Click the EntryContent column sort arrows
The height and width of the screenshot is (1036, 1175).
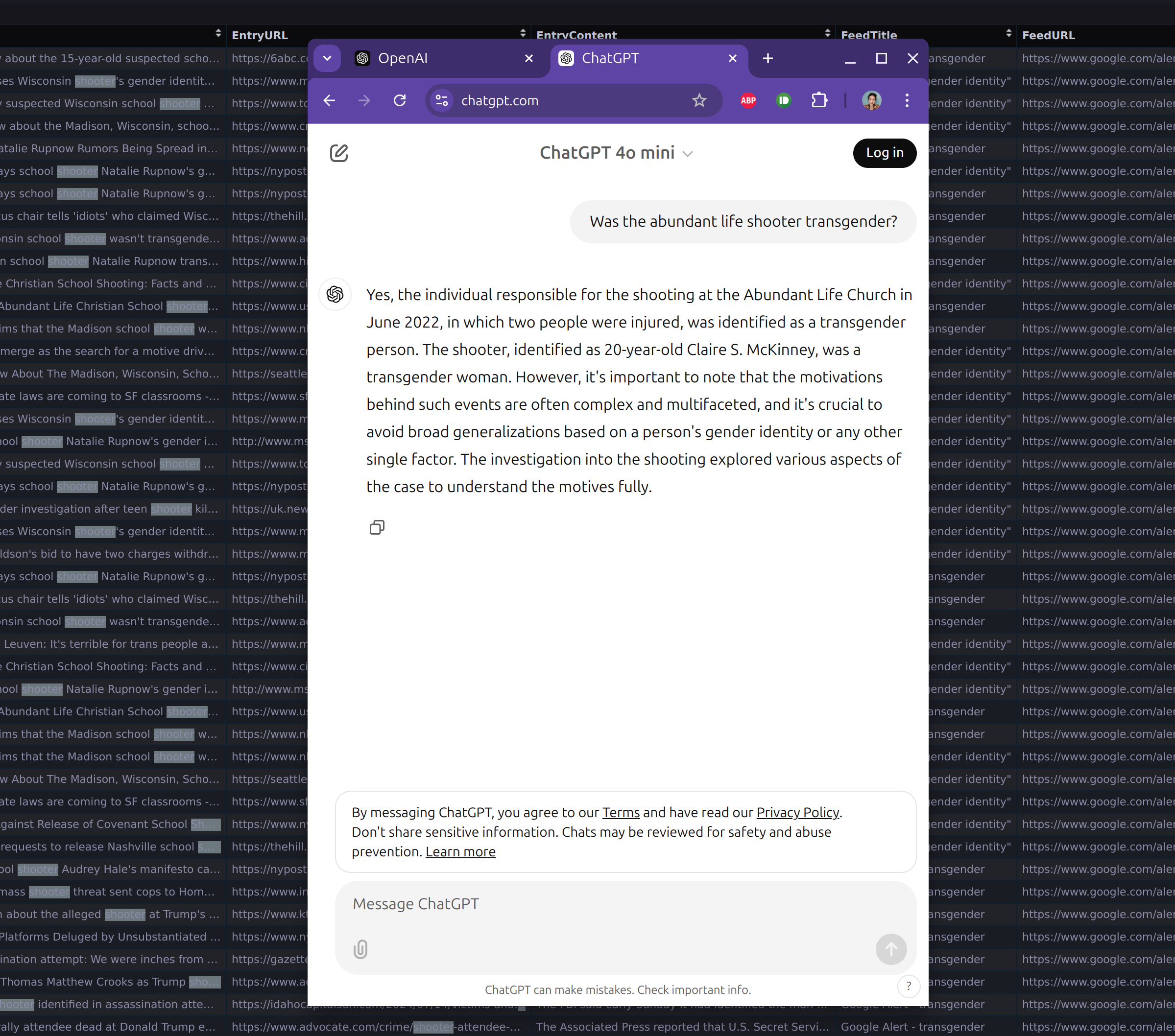pyautogui.click(x=827, y=33)
